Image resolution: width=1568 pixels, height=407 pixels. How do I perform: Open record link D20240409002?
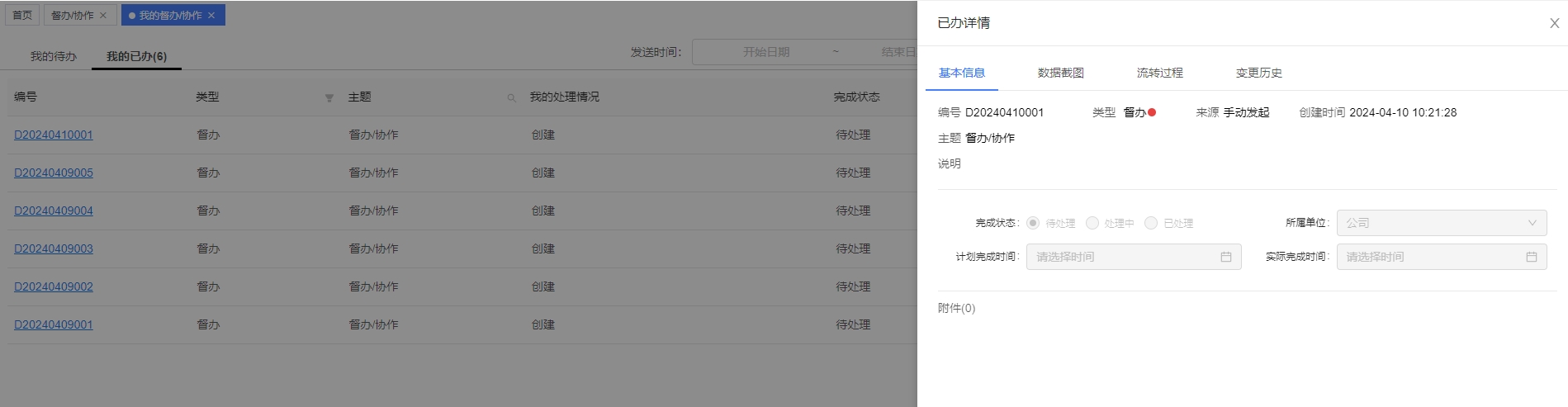(54, 286)
